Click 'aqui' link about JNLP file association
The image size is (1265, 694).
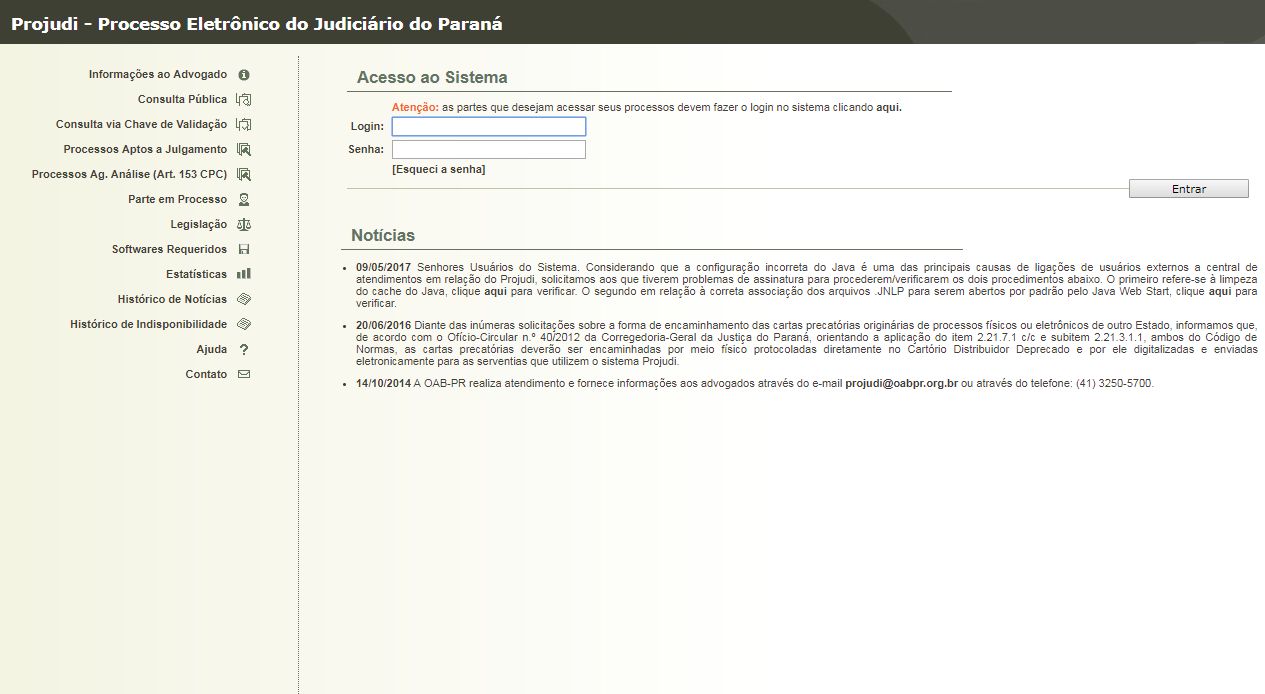coord(1220,292)
